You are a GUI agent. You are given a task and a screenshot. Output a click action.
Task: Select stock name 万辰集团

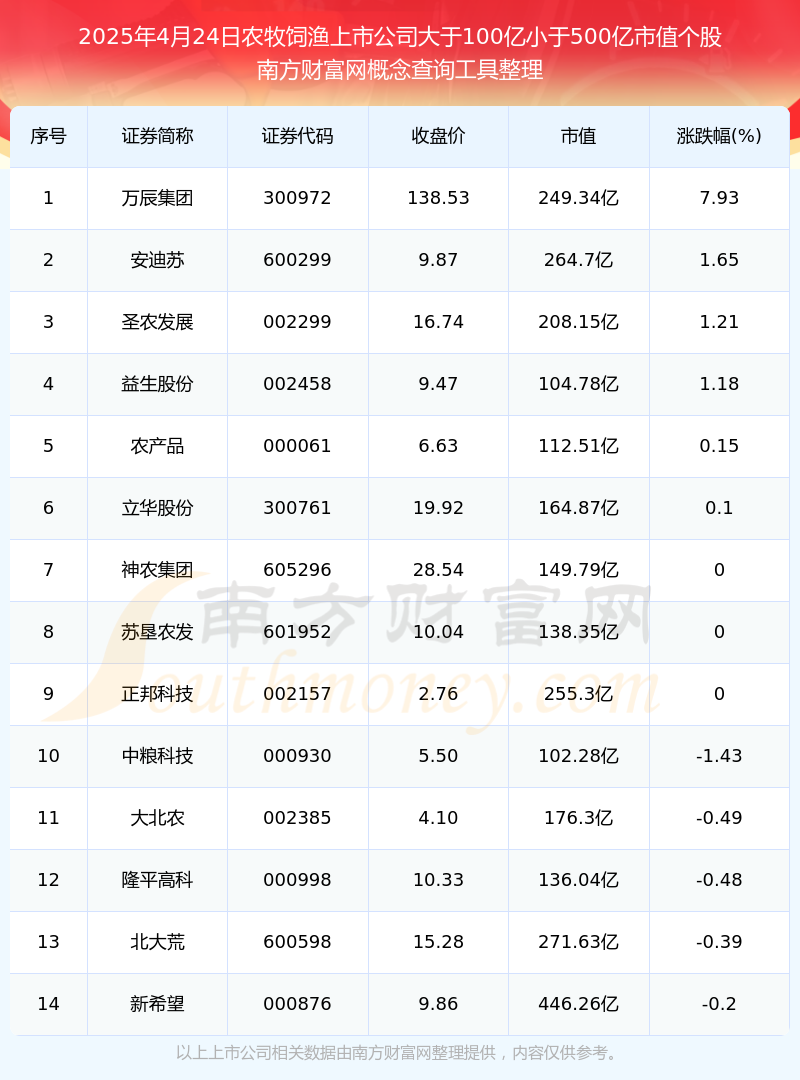point(157,198)
